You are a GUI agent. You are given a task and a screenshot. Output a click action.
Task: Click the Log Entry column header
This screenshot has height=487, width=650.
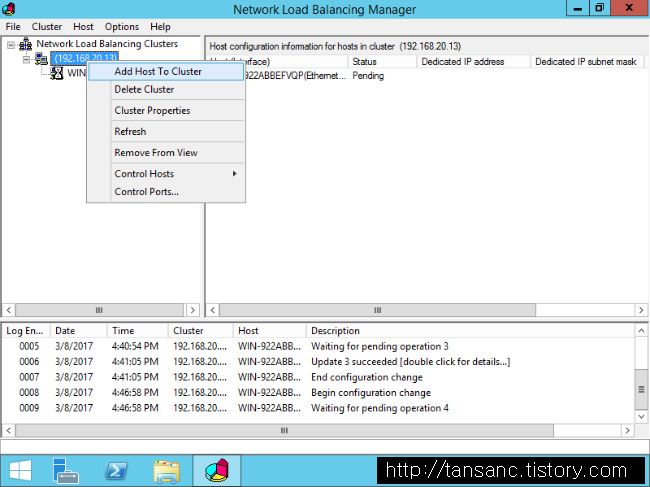coord(26,331)
